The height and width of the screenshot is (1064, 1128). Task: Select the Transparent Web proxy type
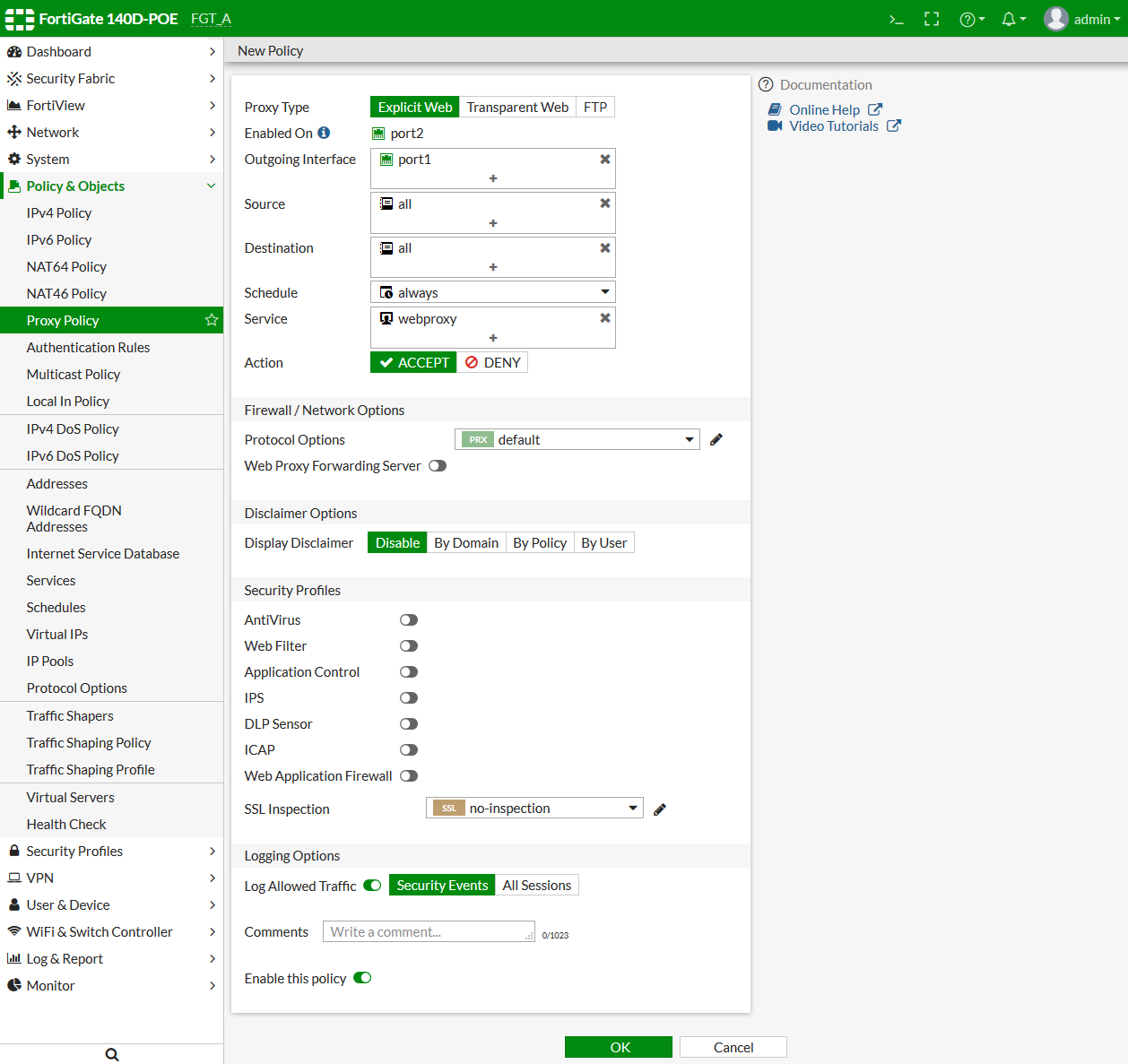(x=517, y=107)
